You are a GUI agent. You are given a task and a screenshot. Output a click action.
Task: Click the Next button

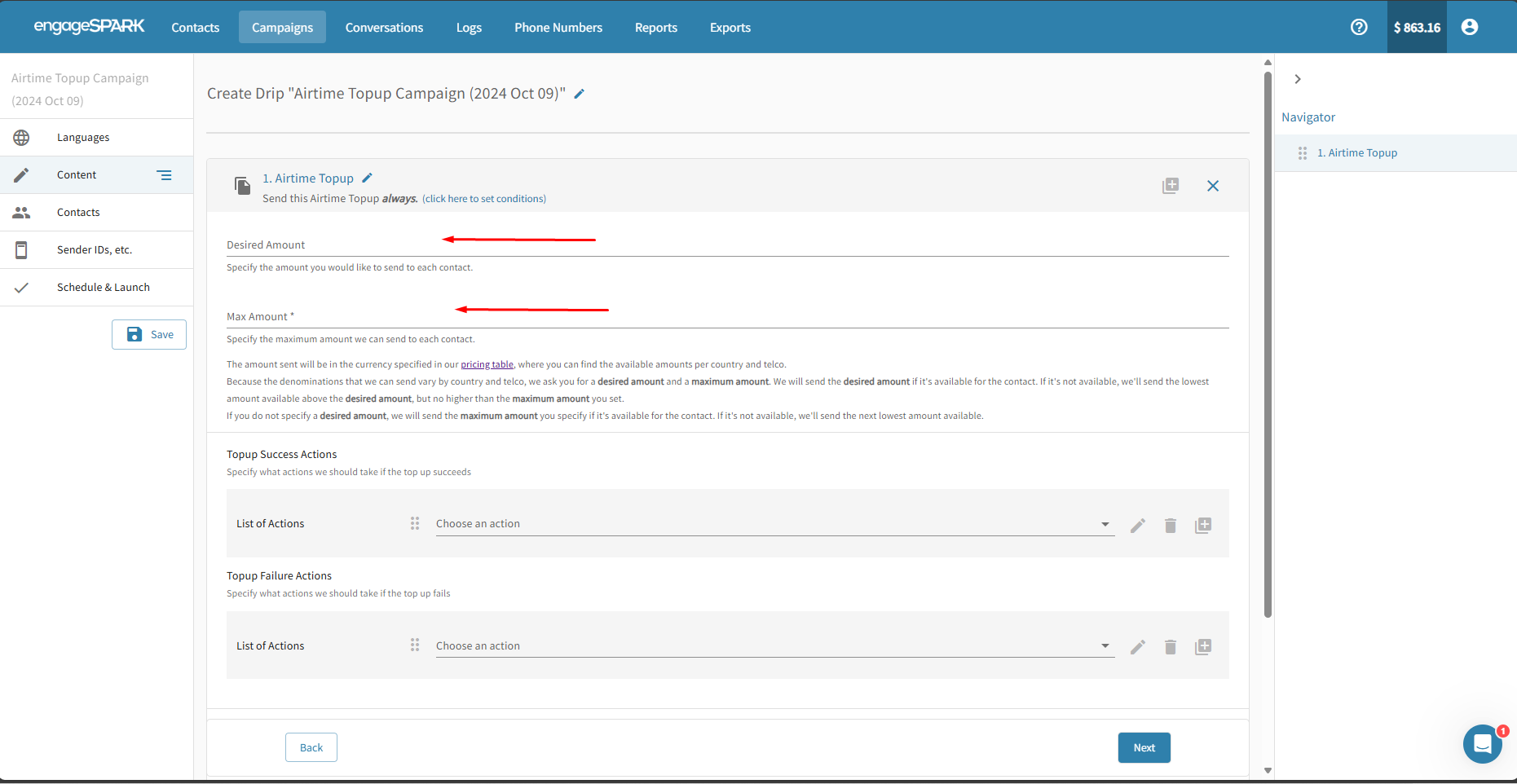point(1144,747)
